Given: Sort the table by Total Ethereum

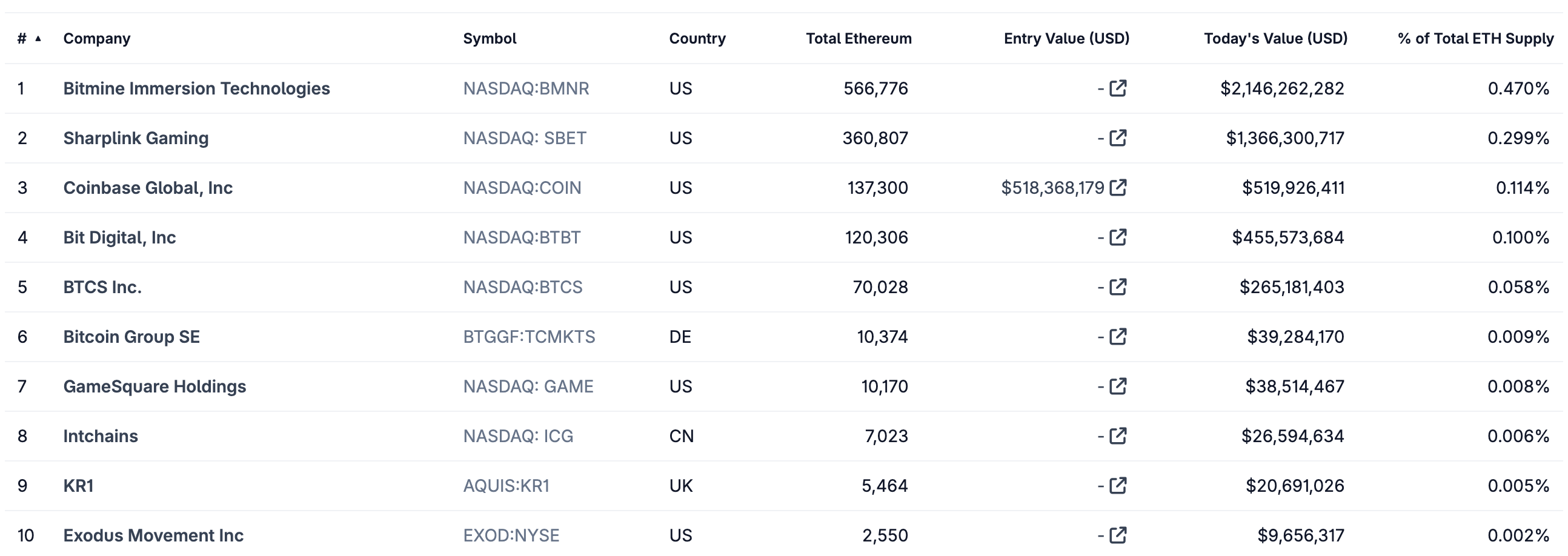Looking at the screenshot, I should click(859, 38).
